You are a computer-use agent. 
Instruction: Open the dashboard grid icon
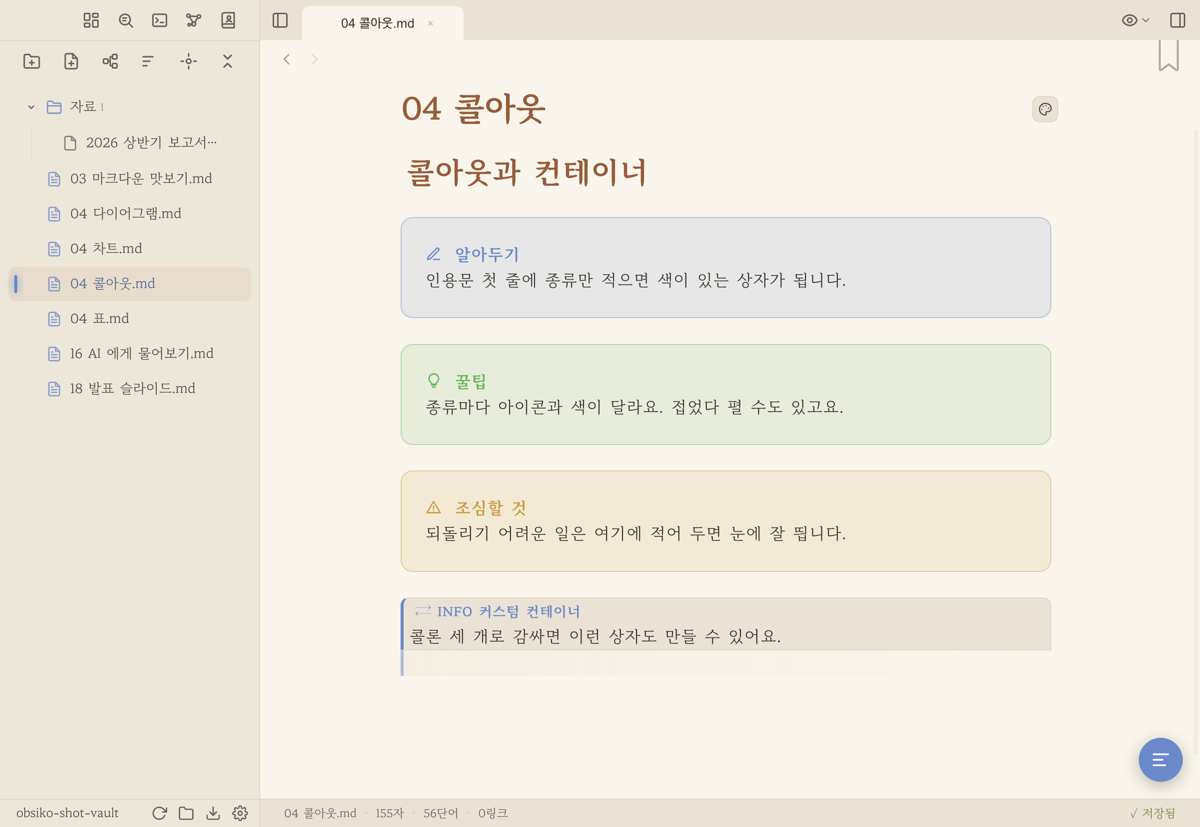91,20
